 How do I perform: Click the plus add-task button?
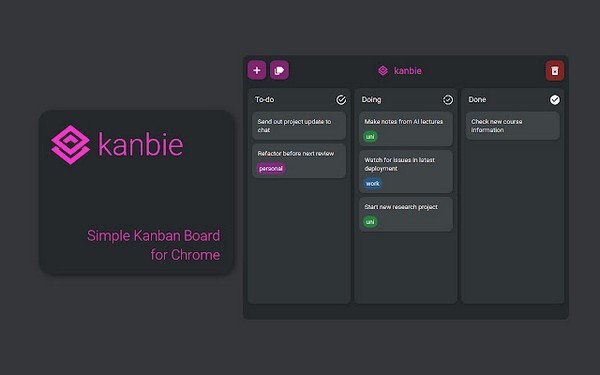257,70
